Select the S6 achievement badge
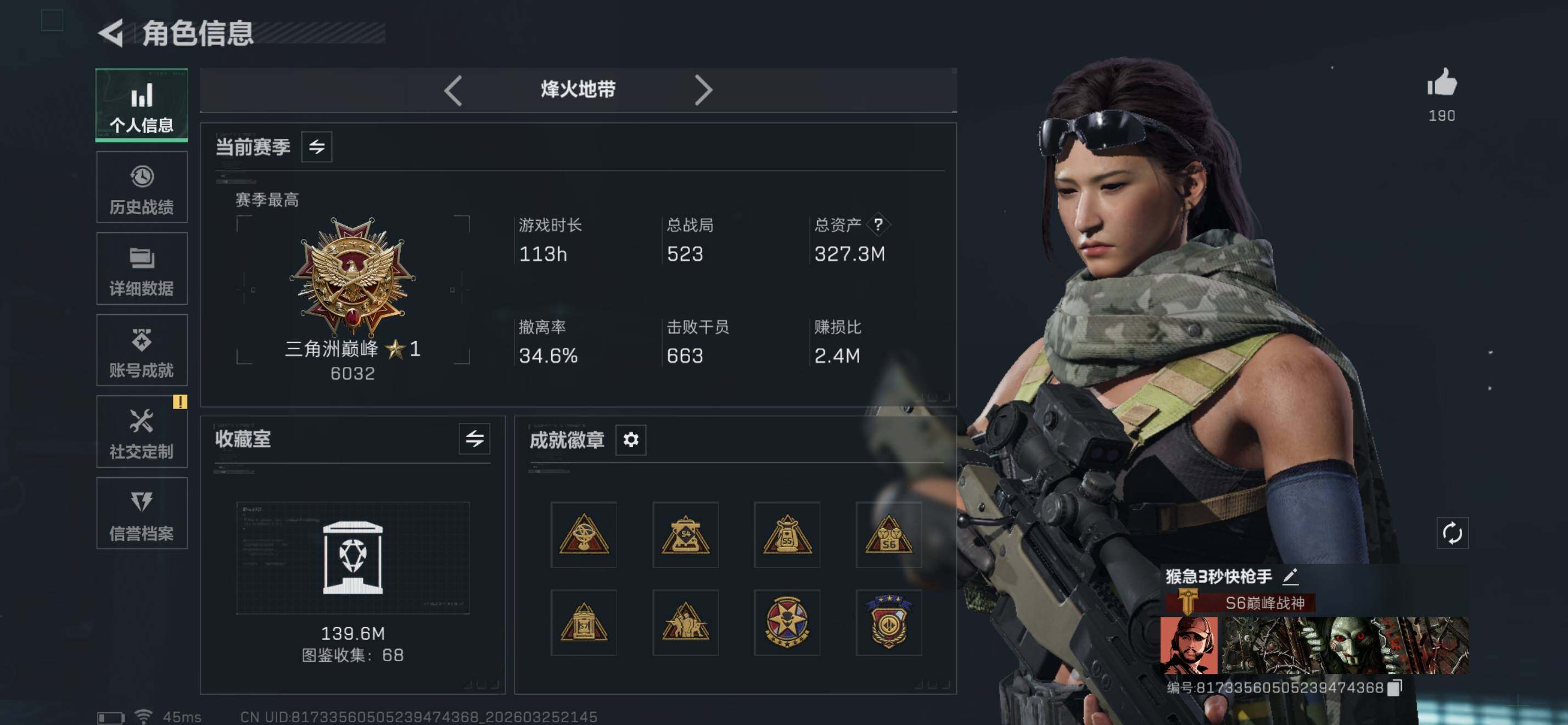The height and width of the screenshot is (725, 1568). point(888,534)
